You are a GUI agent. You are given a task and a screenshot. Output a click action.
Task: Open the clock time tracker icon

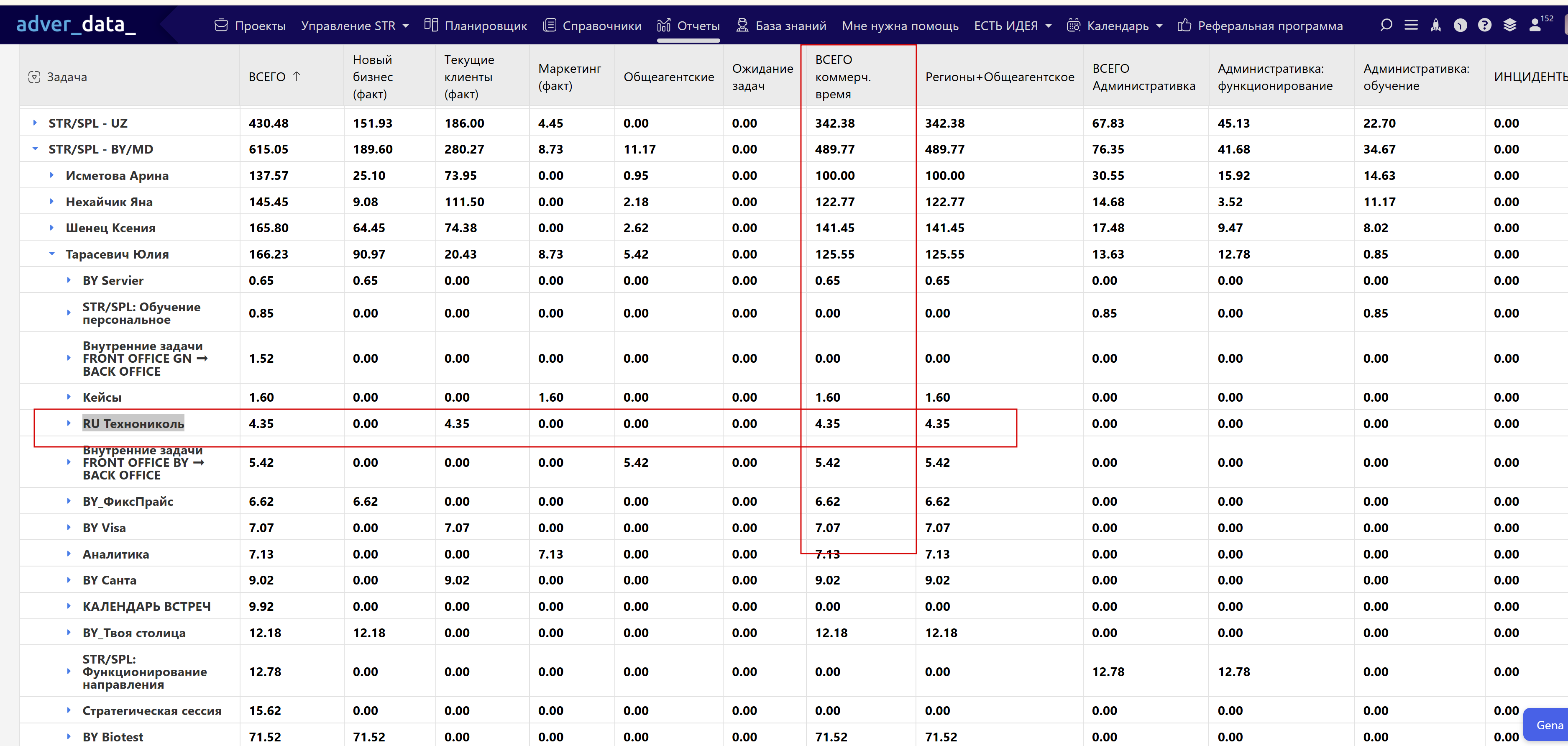[1460, 25]
